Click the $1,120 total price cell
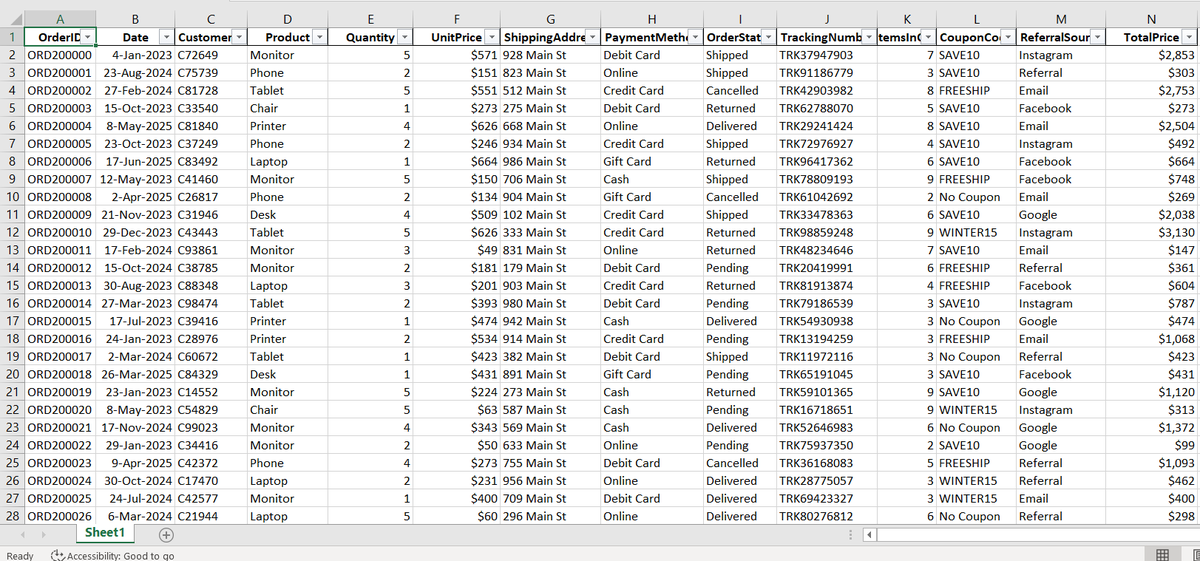This screenshot has height=561, width=1200. click(x=1152, y=392)
